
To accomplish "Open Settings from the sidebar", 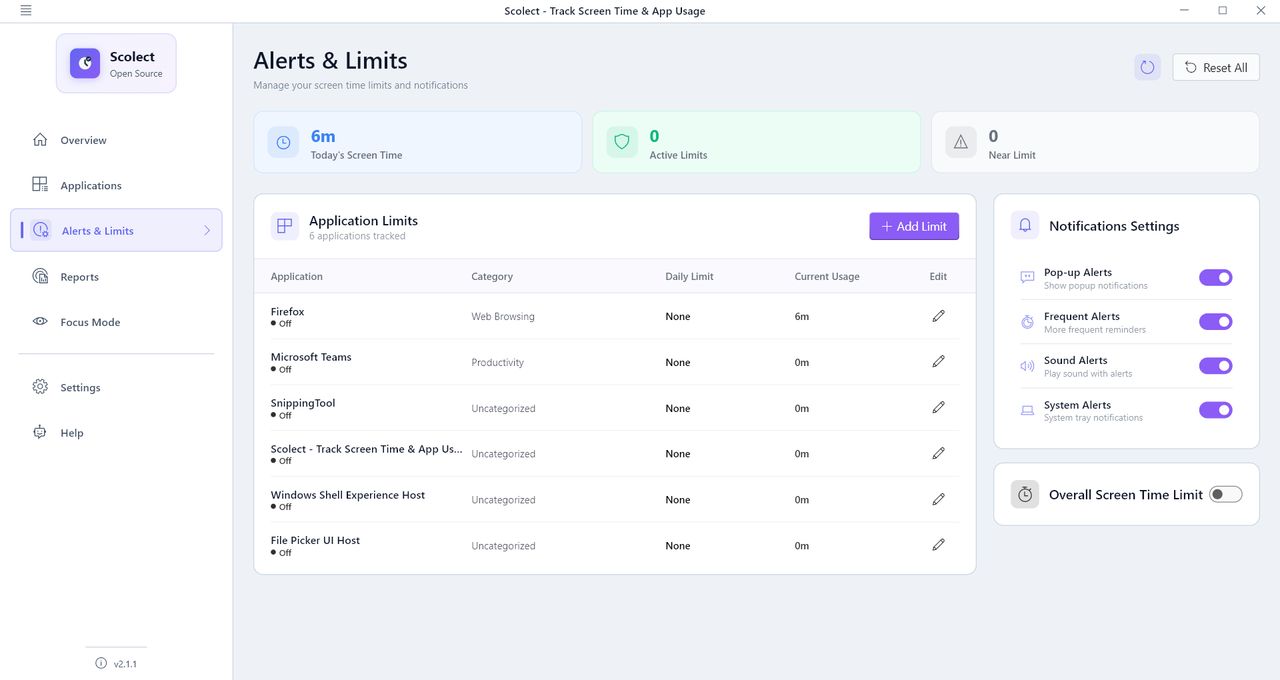I will tap(116, 387).
